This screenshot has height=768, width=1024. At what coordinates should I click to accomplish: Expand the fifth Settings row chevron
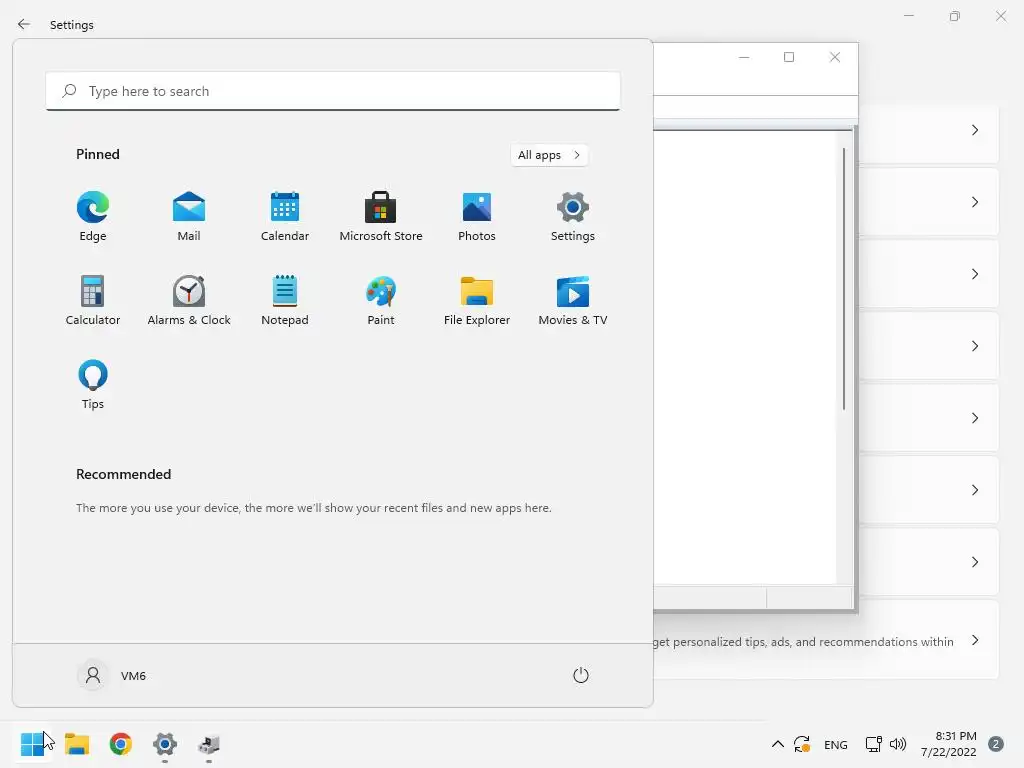click(x=974, y=418)
